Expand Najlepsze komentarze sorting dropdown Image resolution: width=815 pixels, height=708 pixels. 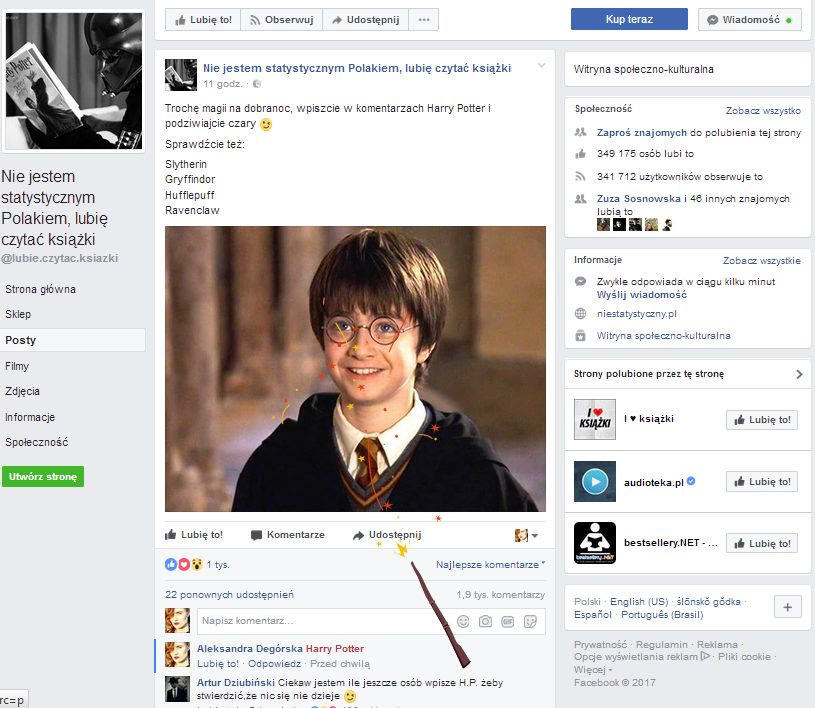pos(490,565)
